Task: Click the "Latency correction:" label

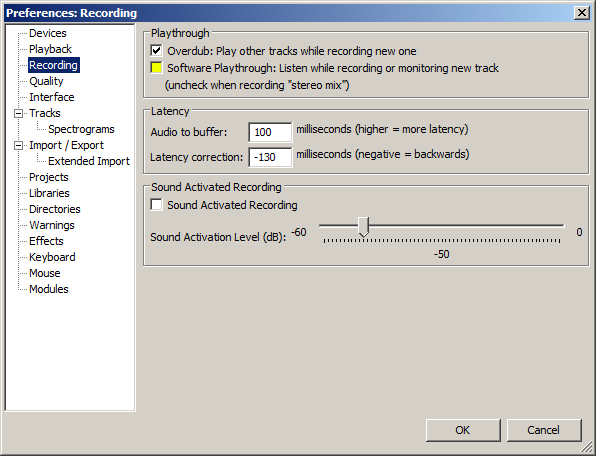Action: click(x=197, y=157)
